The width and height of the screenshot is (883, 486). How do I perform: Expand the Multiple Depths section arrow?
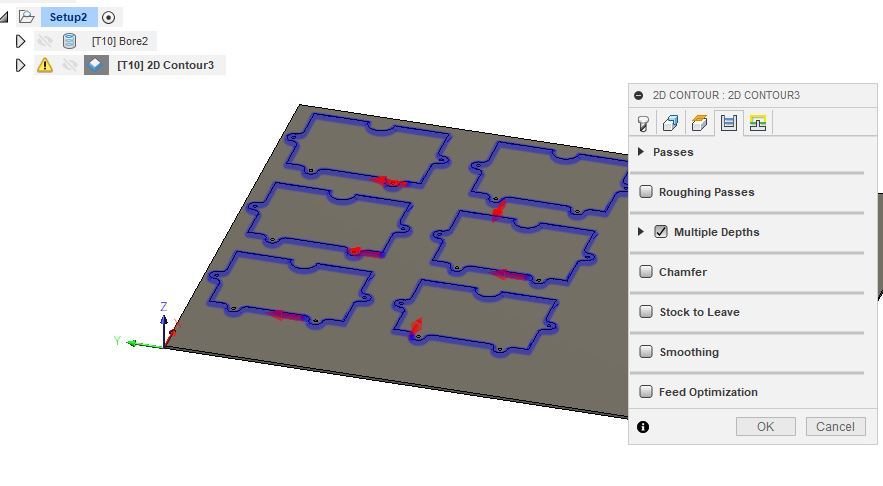point(641,231)
